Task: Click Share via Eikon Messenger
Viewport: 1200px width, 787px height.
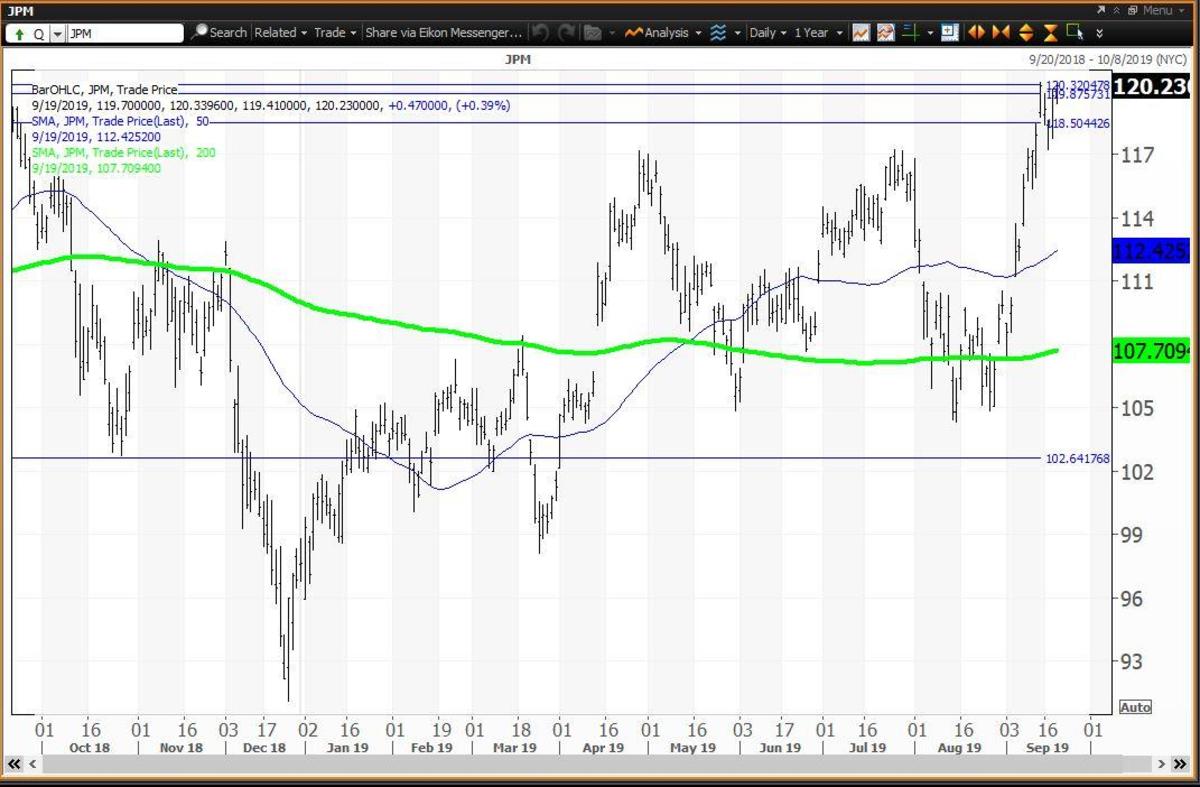Action: [443, 32]
